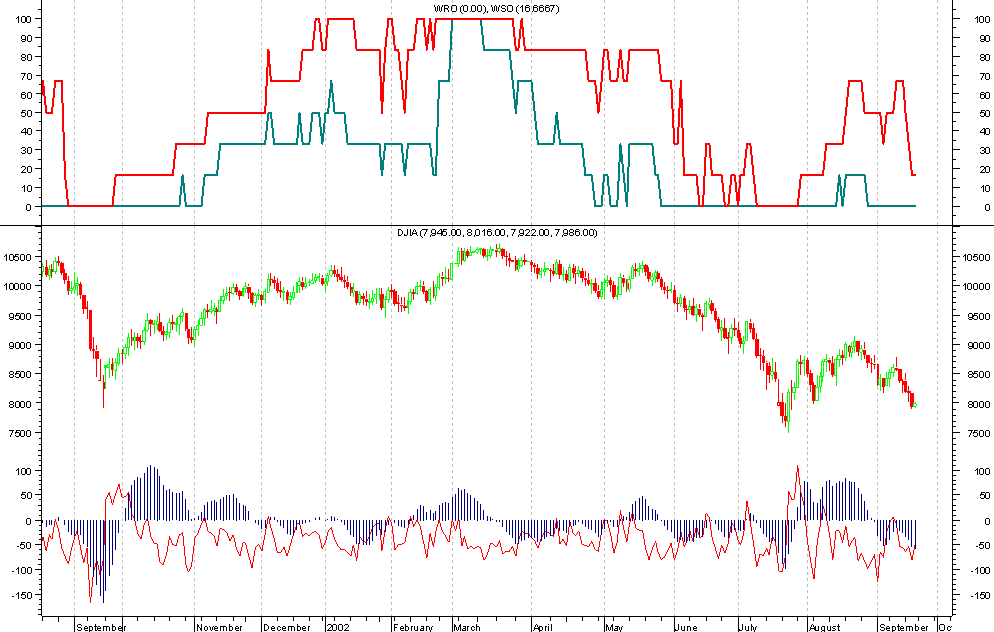Click July on the date axis
Image resolution: width=994 pixels, height=632 pixels.
749,627
